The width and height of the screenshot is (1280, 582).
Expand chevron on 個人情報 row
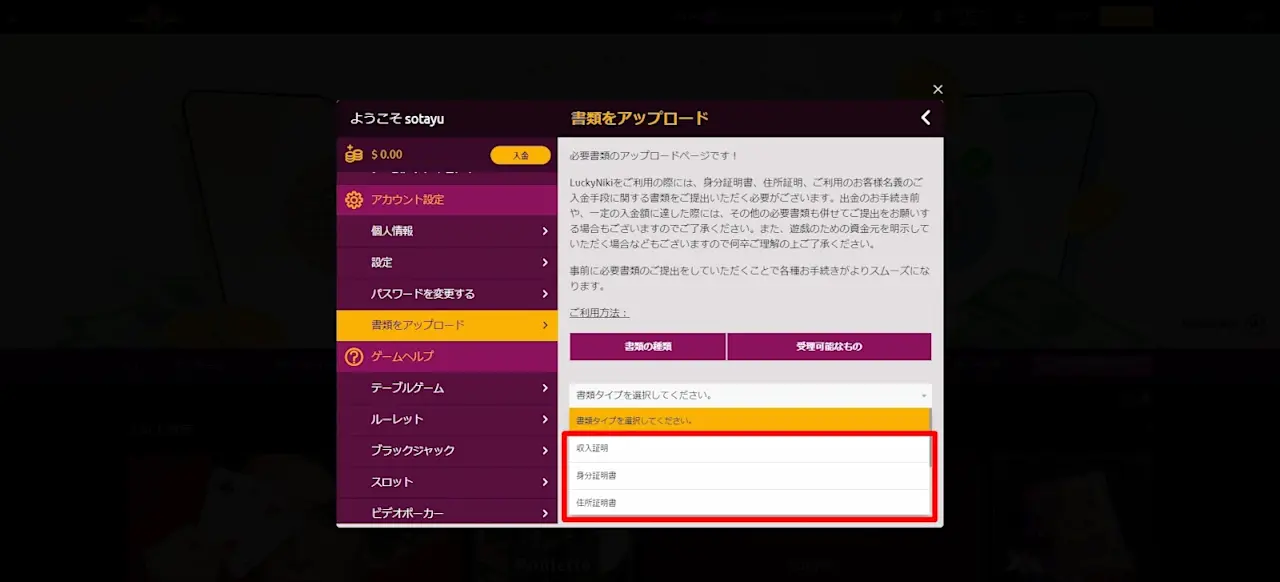coord(545,231)
